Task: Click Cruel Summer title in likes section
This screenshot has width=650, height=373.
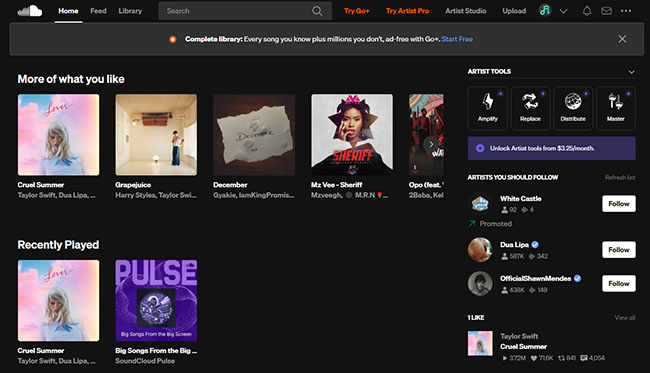Action: (524, 346)
